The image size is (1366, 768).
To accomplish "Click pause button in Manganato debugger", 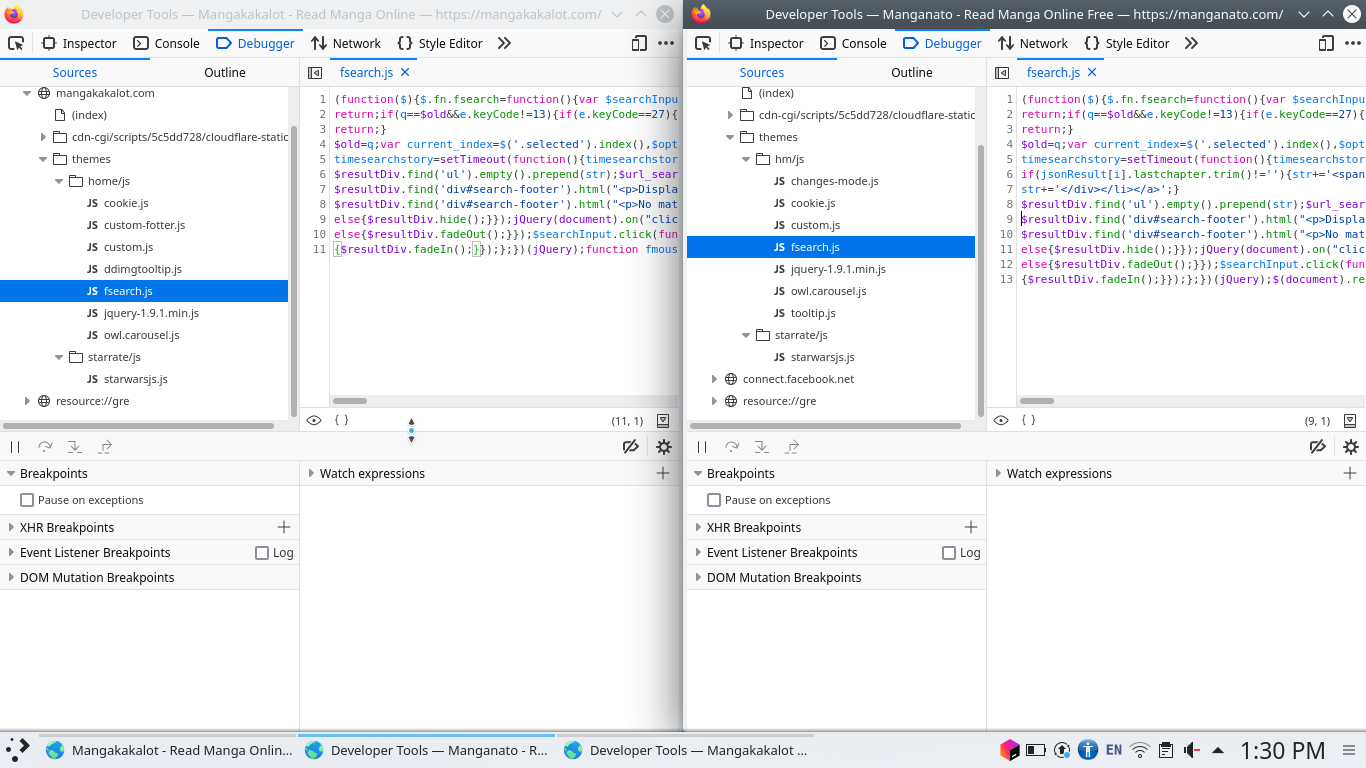I will point(702,447).
